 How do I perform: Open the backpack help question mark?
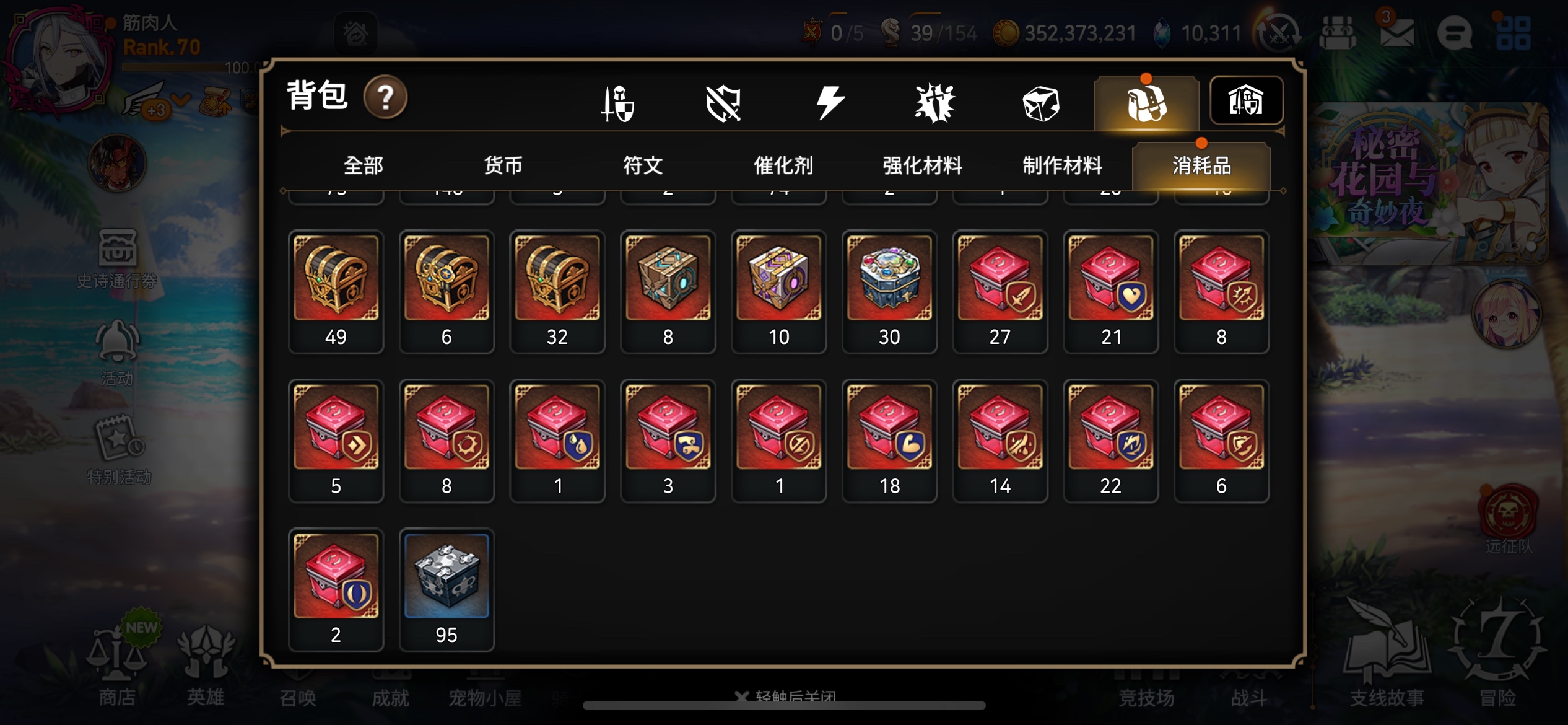(385, 97)
